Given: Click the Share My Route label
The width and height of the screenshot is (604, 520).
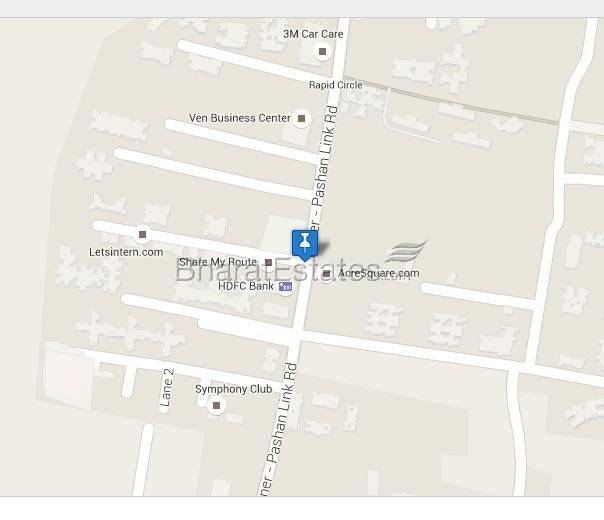Looking at the screenshot, I should coord(218,262).
